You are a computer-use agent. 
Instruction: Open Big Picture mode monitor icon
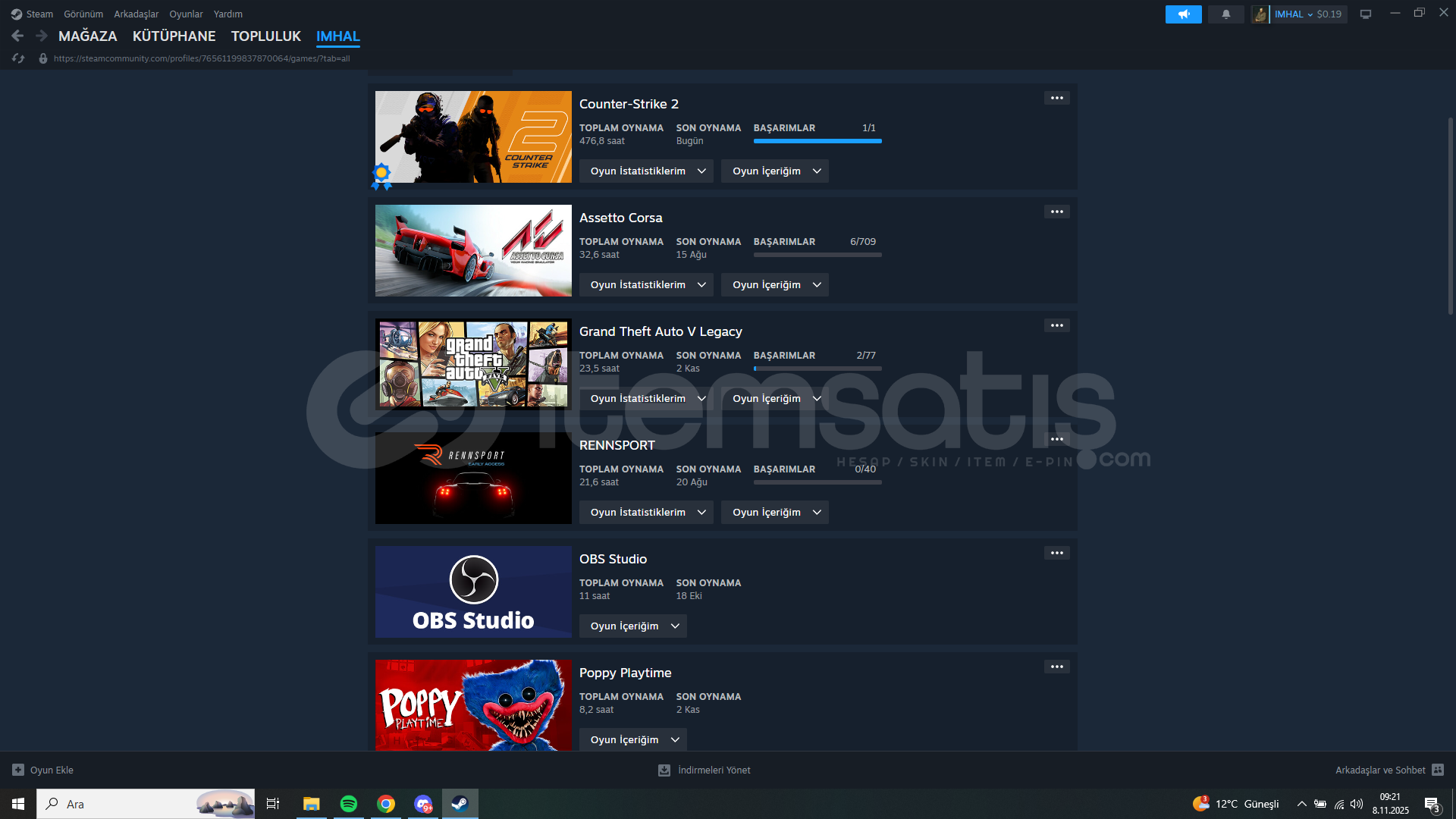pyautogui.click(x=1365, y=14)
